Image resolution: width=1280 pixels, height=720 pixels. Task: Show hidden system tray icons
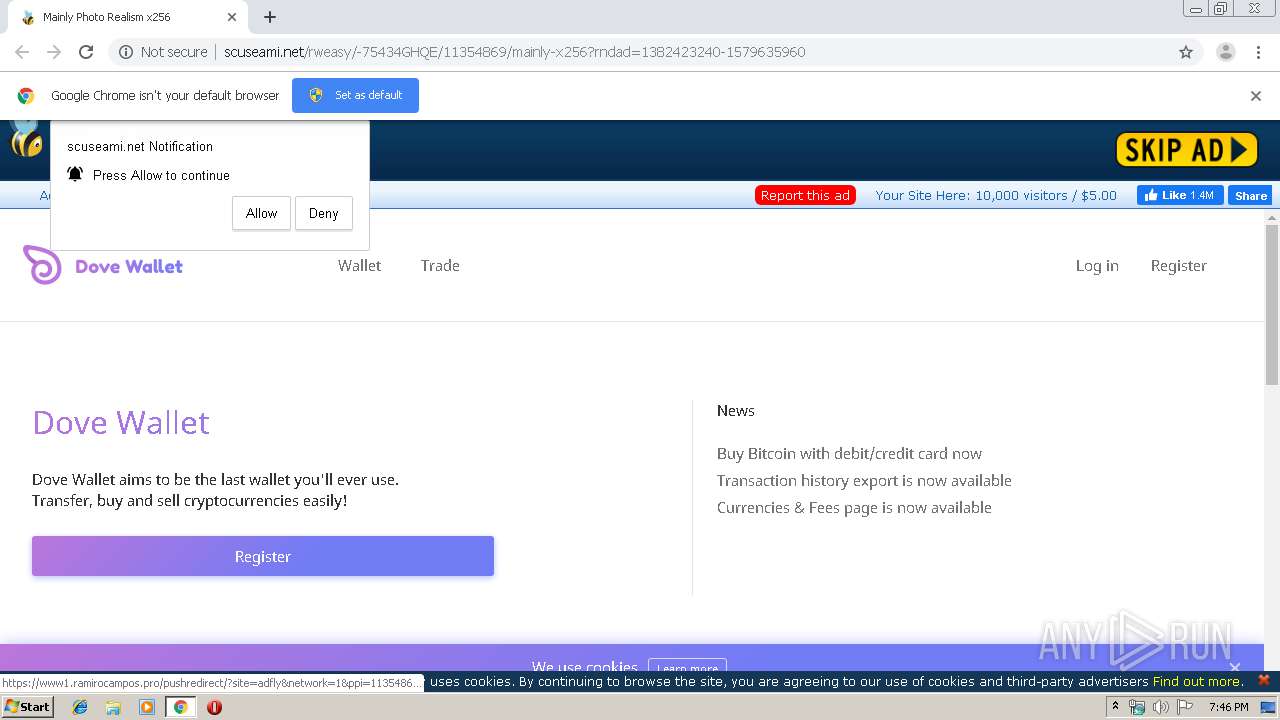coord(1116,707)
